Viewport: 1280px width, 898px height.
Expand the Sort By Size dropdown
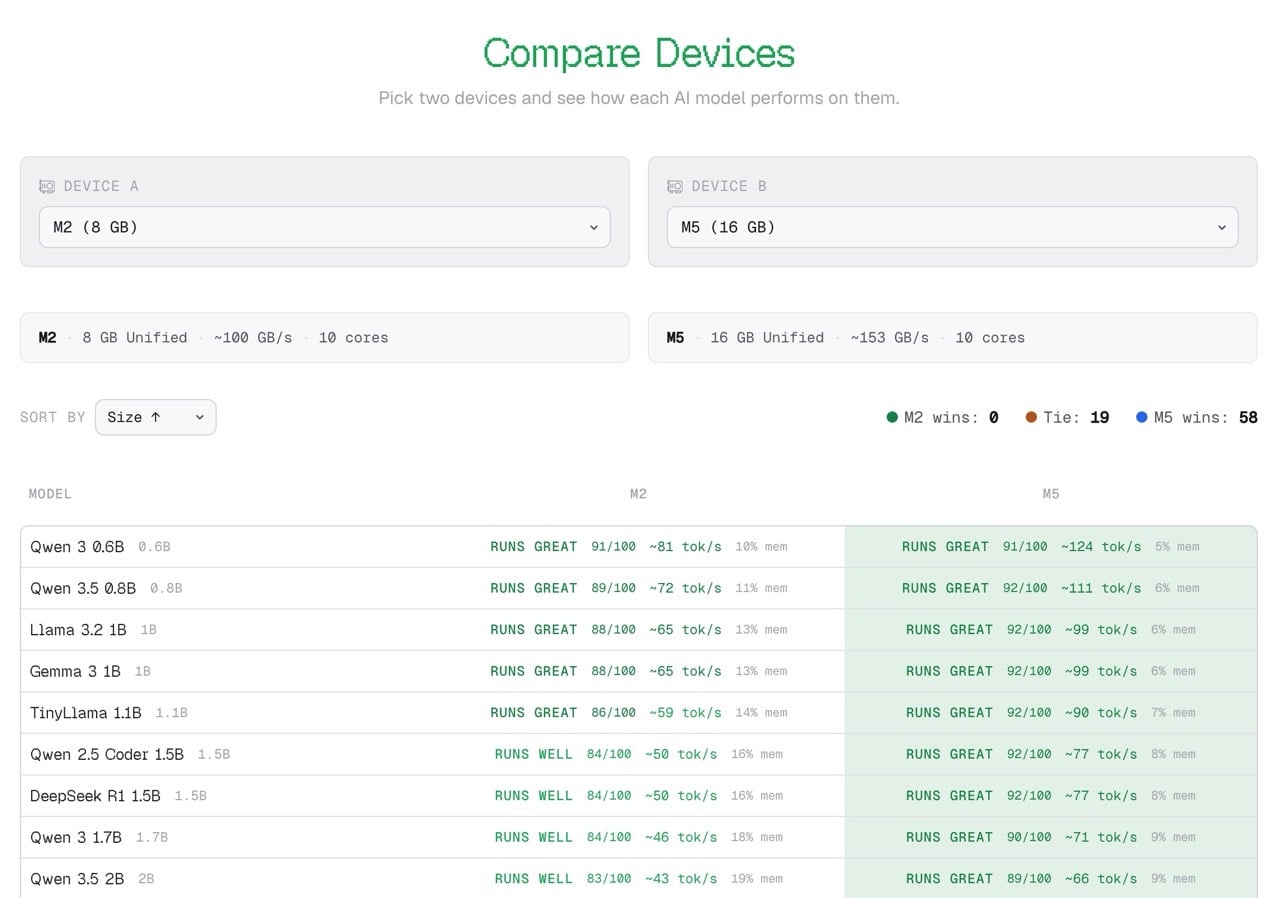tap(155, 417)
